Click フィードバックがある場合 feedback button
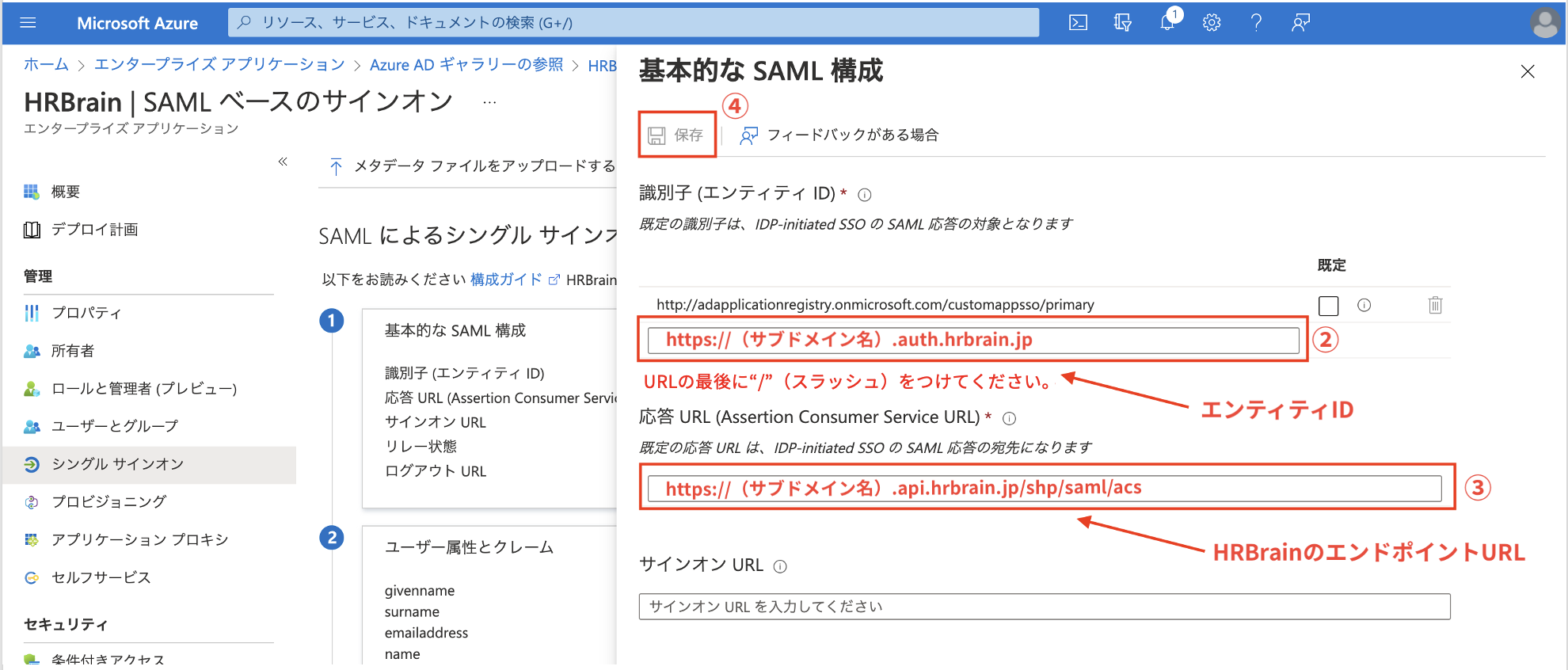 [x=839, y=135]
